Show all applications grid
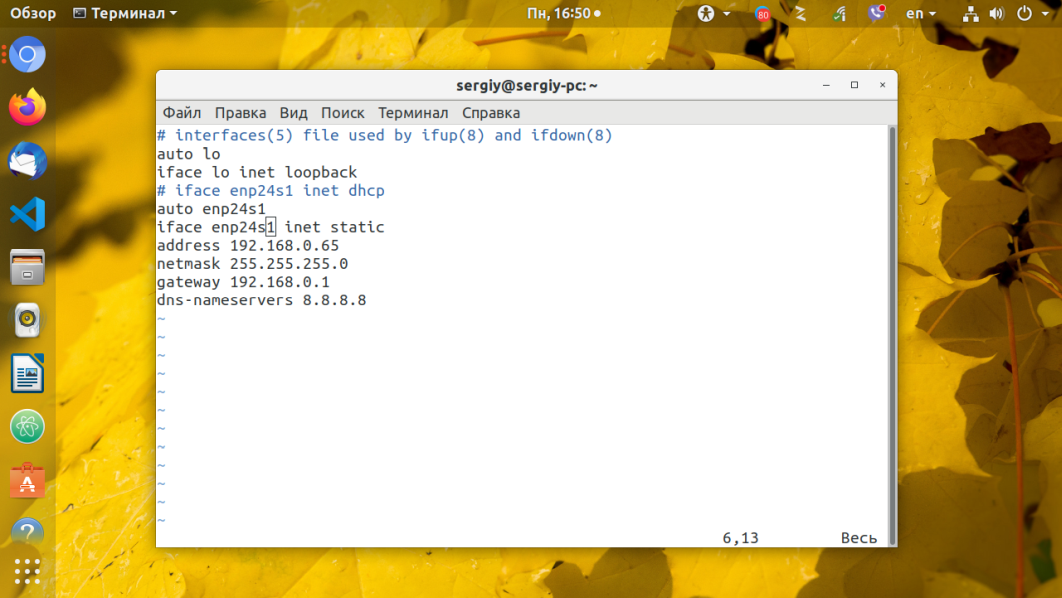 [28, 571]
